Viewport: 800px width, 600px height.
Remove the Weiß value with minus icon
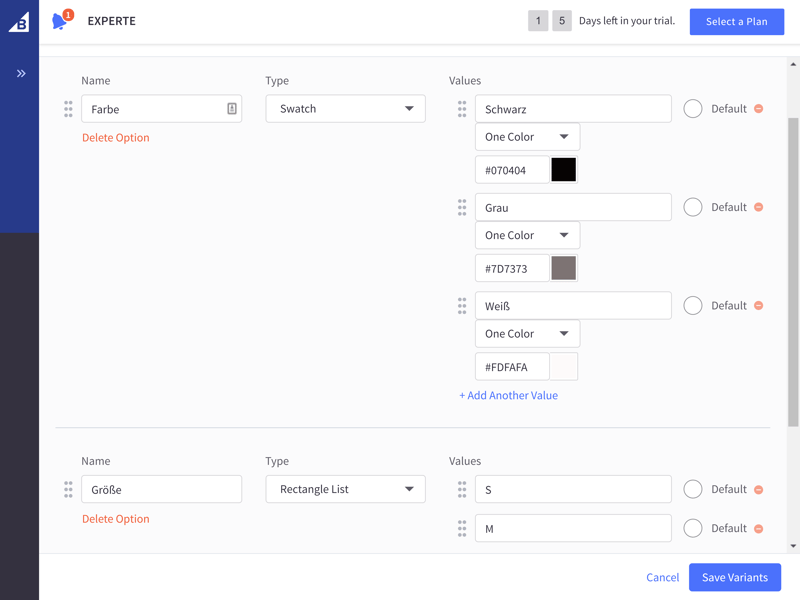click(759, 306)
